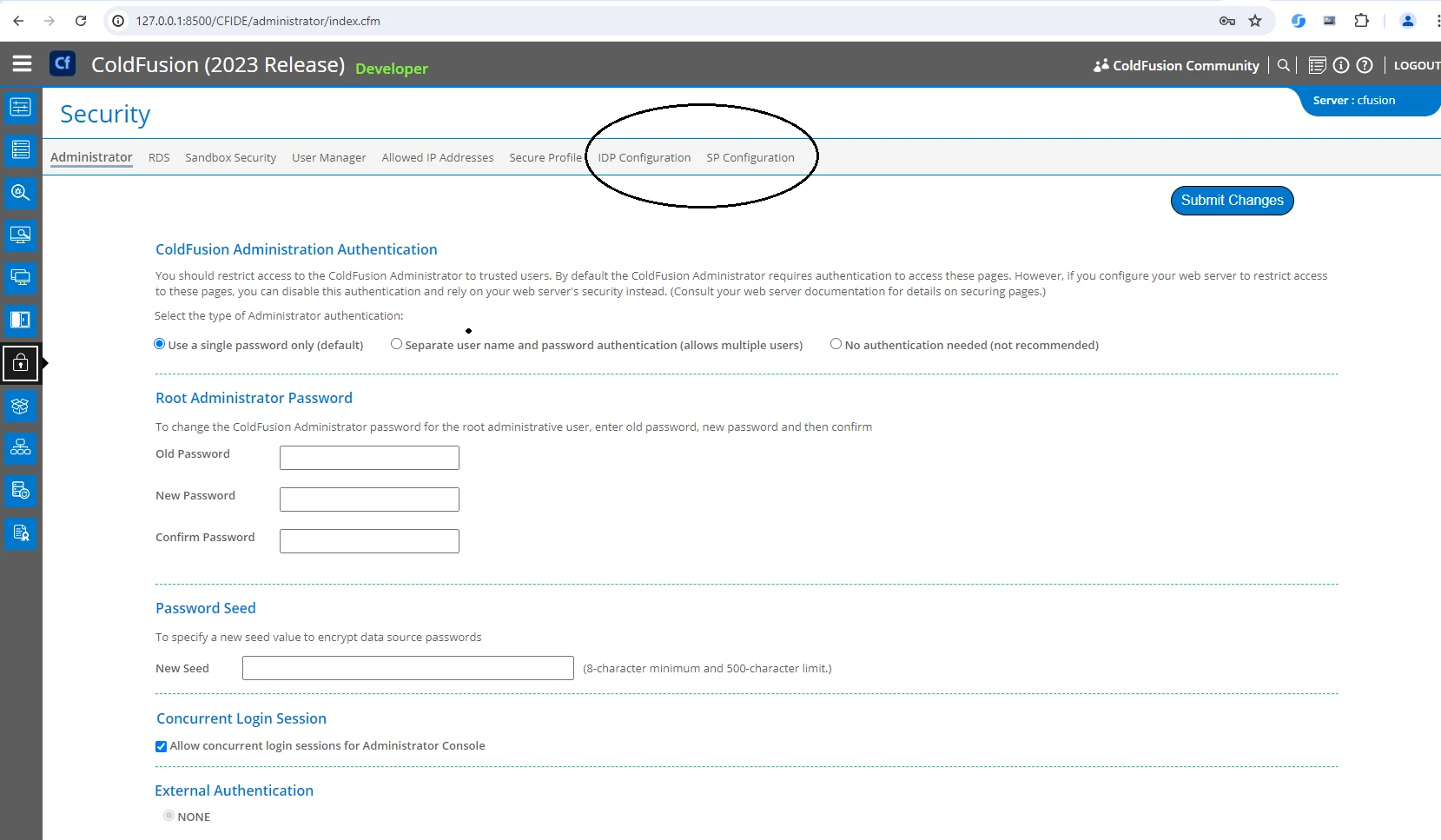Open Secure Profile tab
Screen dimensions: 1441x840
(x=545, y=158)
